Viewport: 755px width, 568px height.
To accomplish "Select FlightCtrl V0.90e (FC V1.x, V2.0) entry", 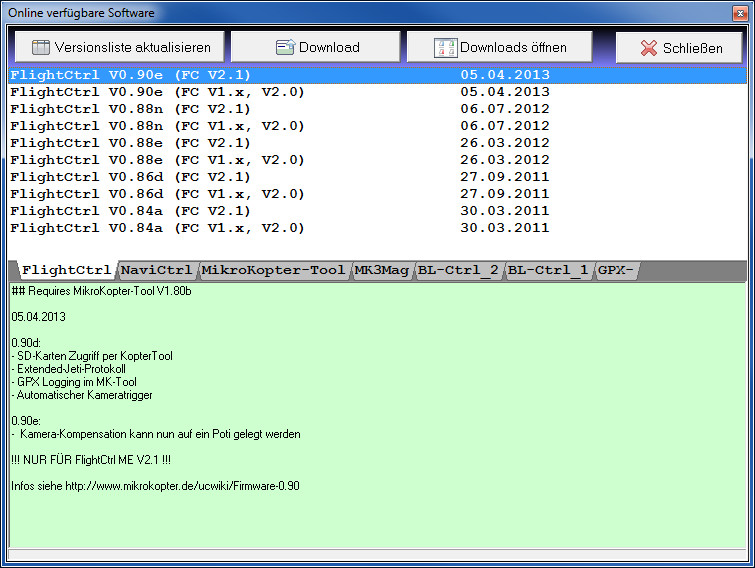I will (157, 92).
